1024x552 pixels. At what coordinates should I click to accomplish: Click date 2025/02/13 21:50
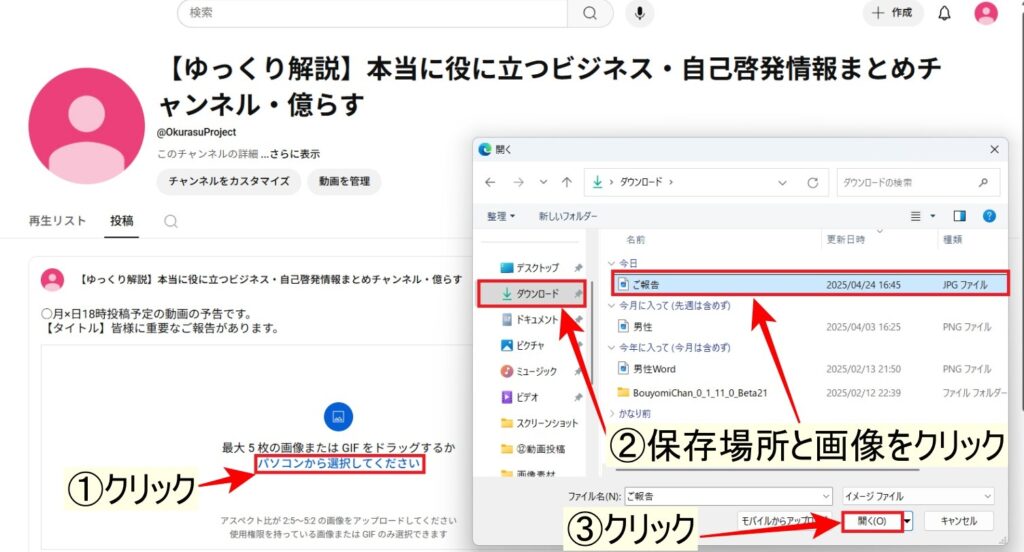point(863,369)
